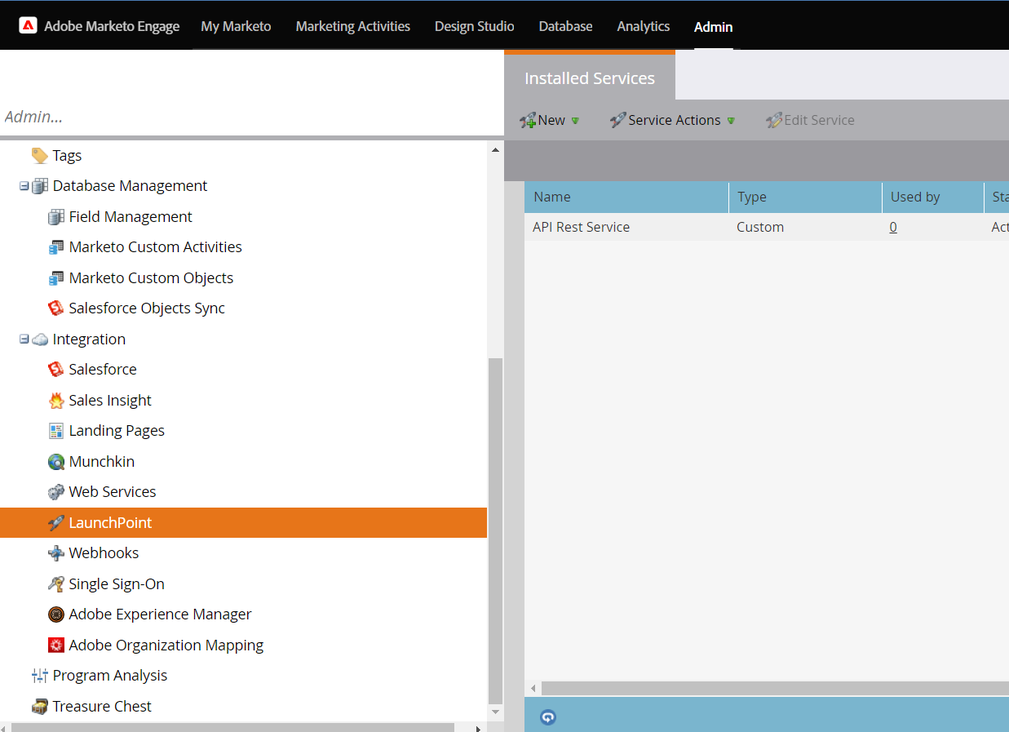This screenshot has width=1009, height=732.
Task: Click the grid horizontal scroll left arrow
Action: [533, 688]
